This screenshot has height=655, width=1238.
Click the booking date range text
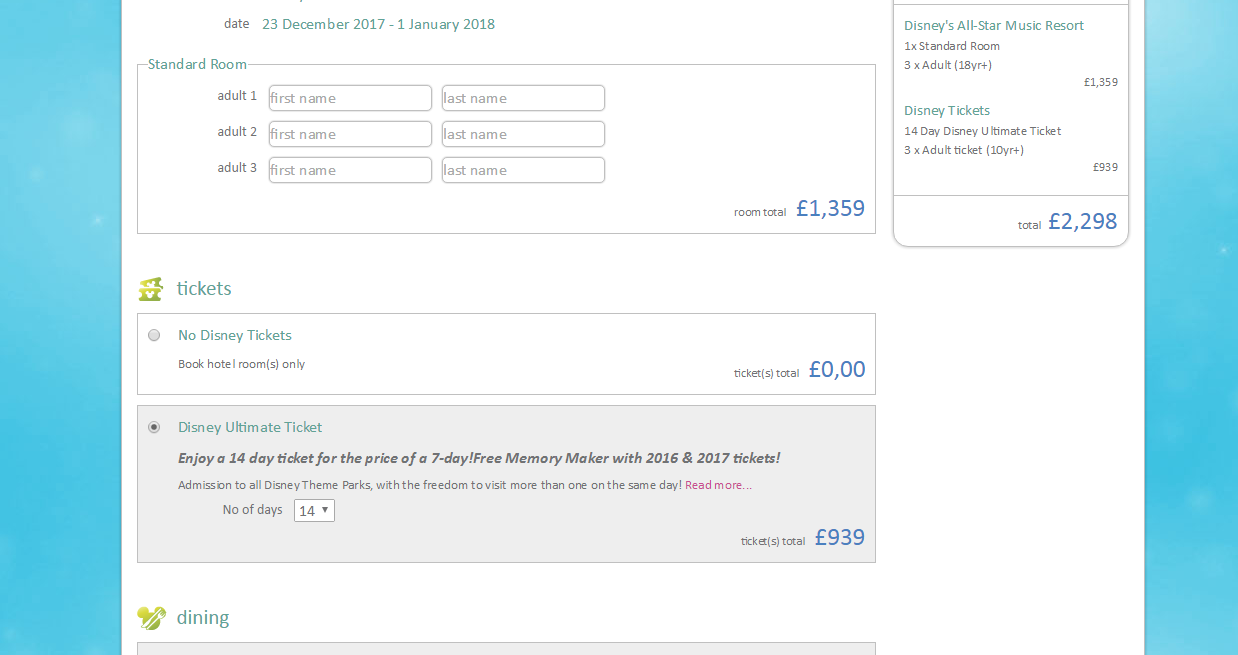378,24
